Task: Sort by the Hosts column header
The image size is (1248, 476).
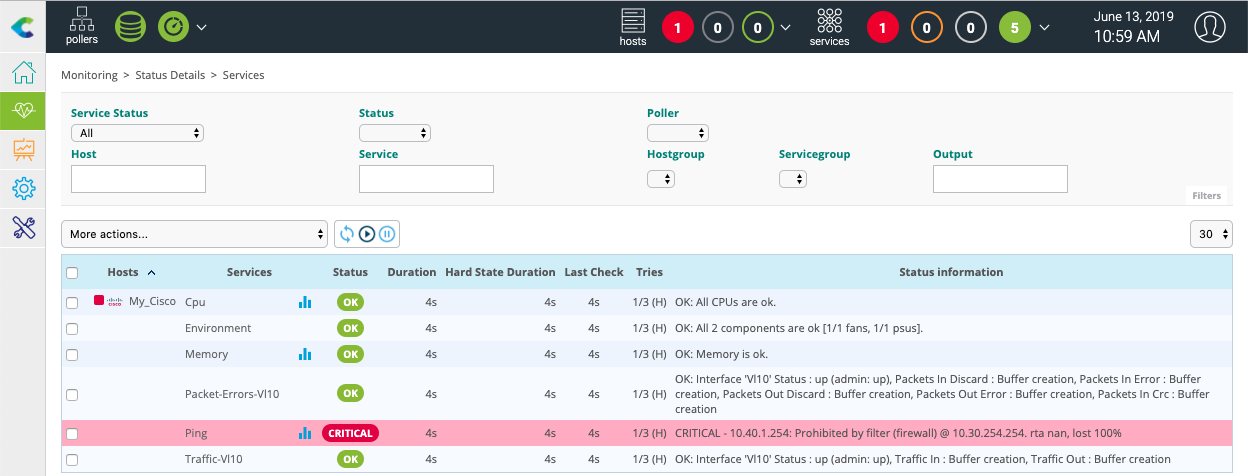Action: click(123, 272)
